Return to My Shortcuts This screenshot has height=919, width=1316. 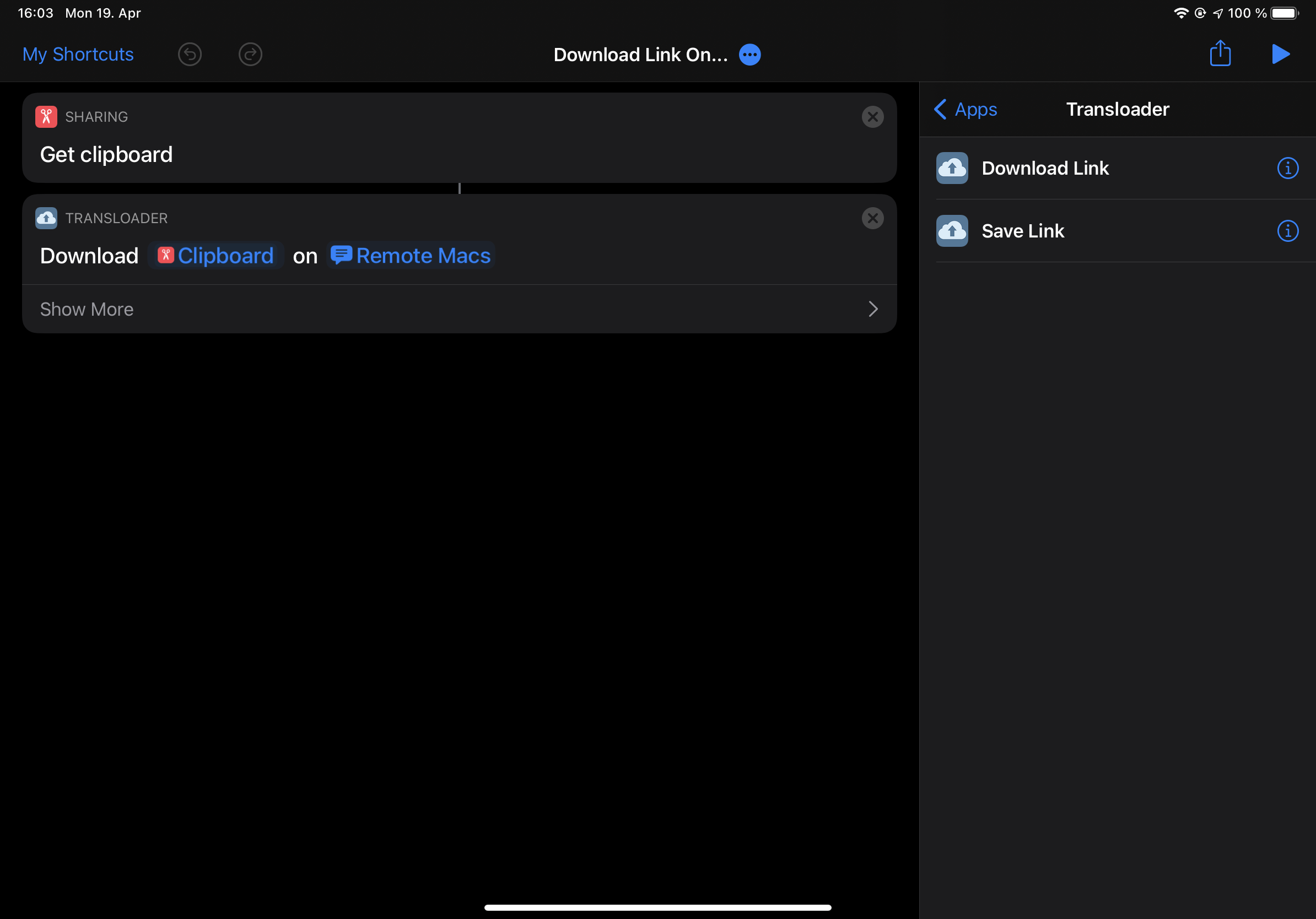coord(77,54)
